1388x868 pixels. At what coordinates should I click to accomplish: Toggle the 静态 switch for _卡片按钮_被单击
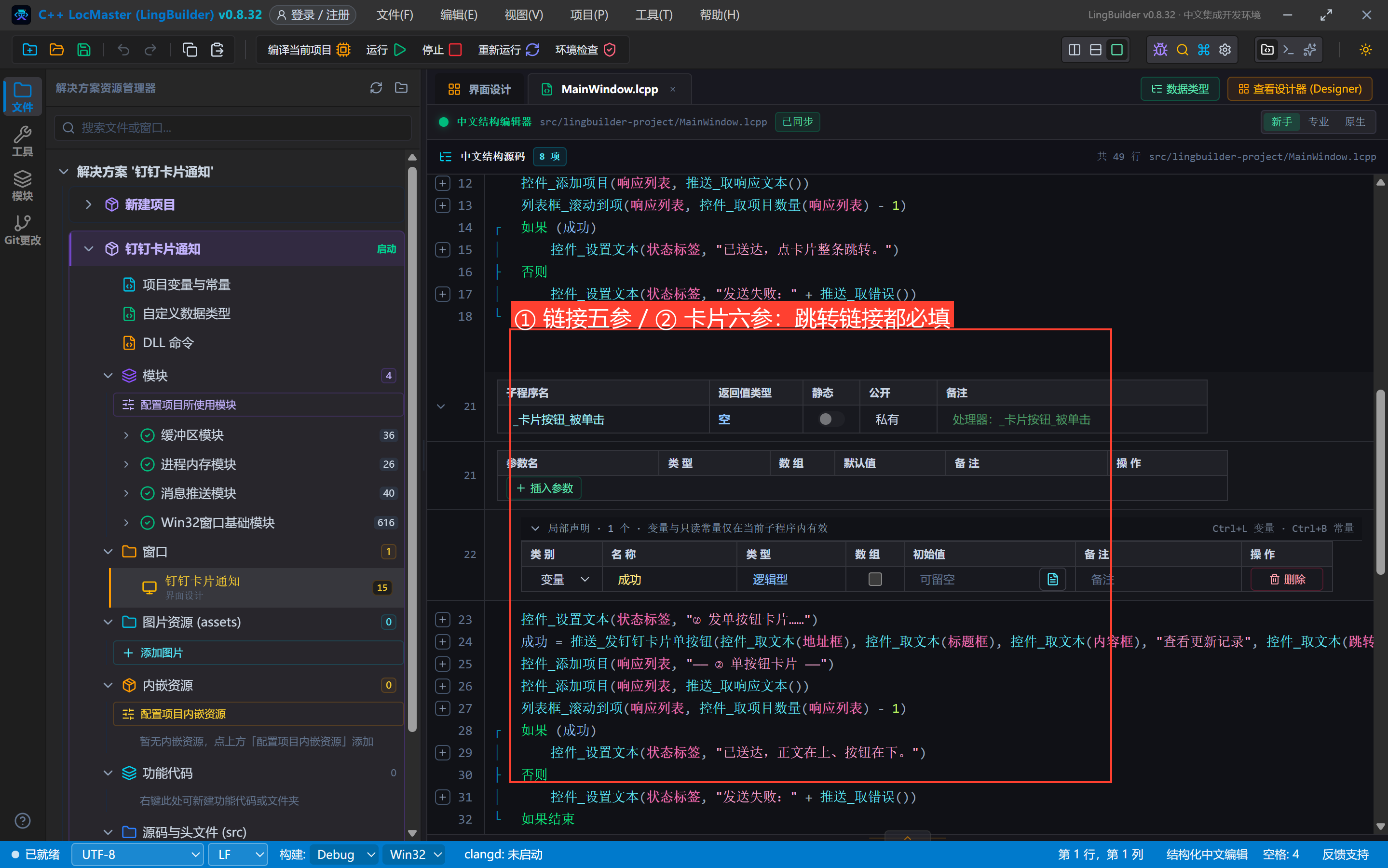[x=830, y=419]
